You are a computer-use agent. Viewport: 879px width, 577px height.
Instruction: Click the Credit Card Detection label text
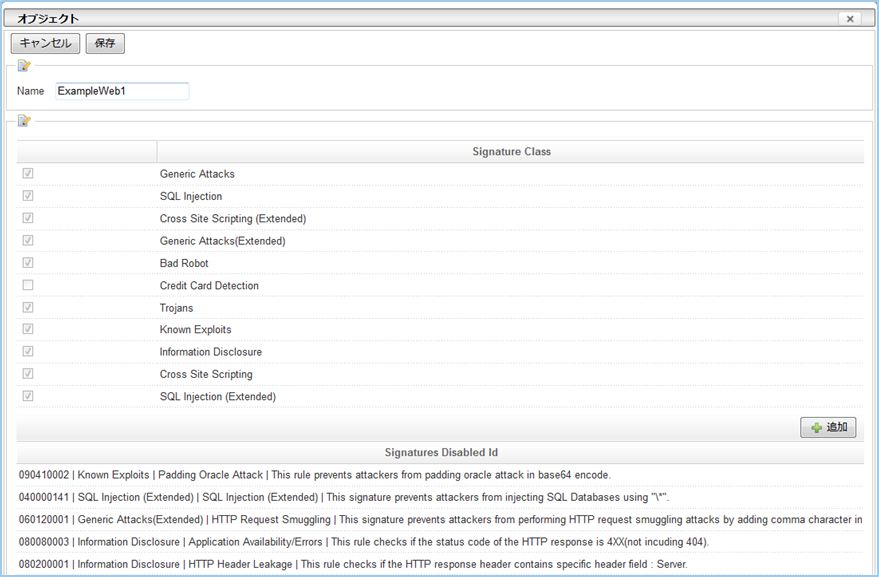click(x=209, y=285)
